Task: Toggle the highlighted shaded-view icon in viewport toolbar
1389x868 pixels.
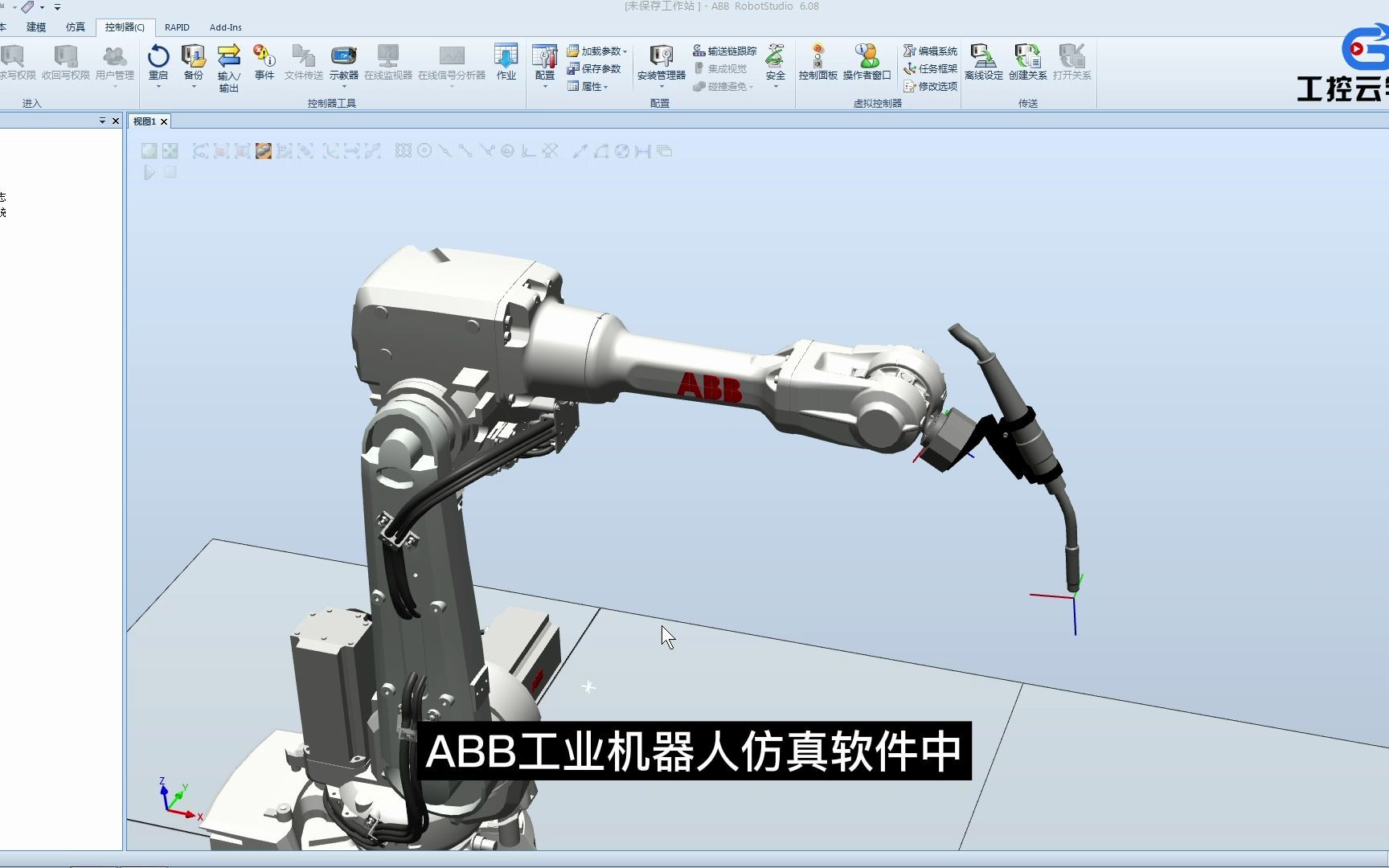Action: pyautogui.click(x=263, y=151)
